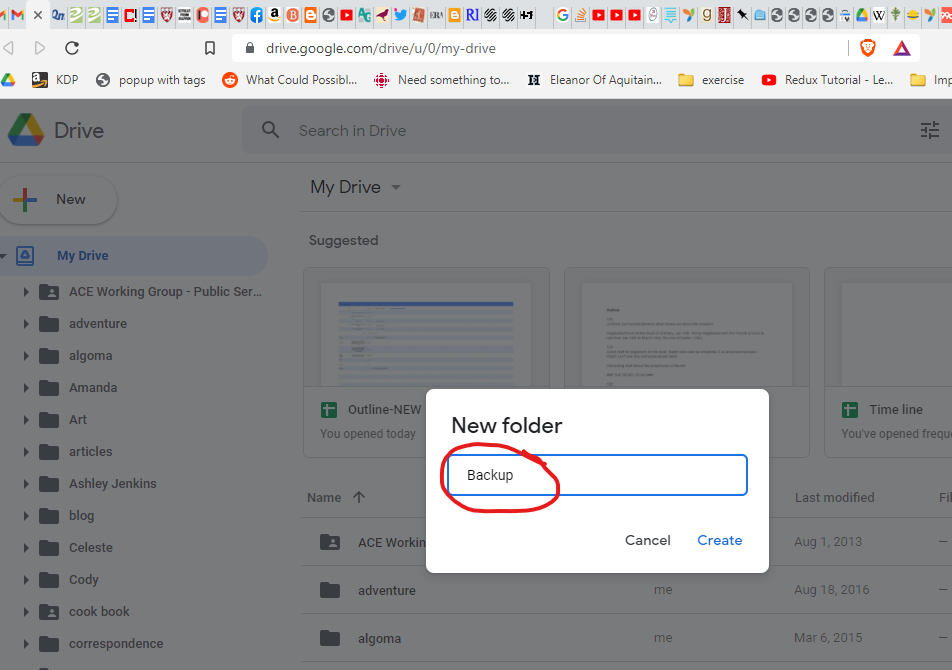Open the 'What Could Possibl...' Reddit bookmark
This screenshot has width=952, height=670.
click(290, 80)
